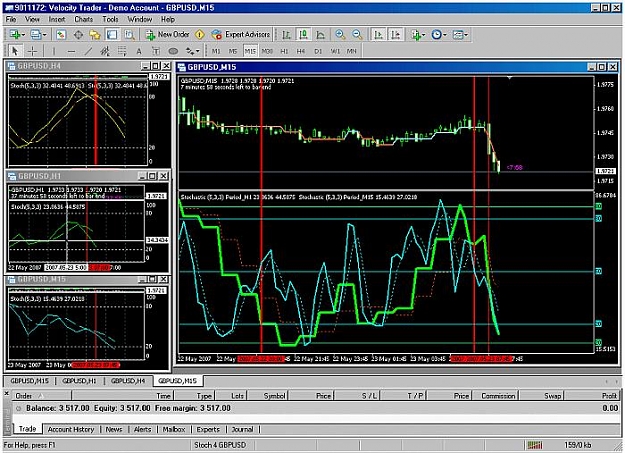This screenshot has width=625, height=453.
Task: Click the Order column header
Action: click(x=41, y=396)
